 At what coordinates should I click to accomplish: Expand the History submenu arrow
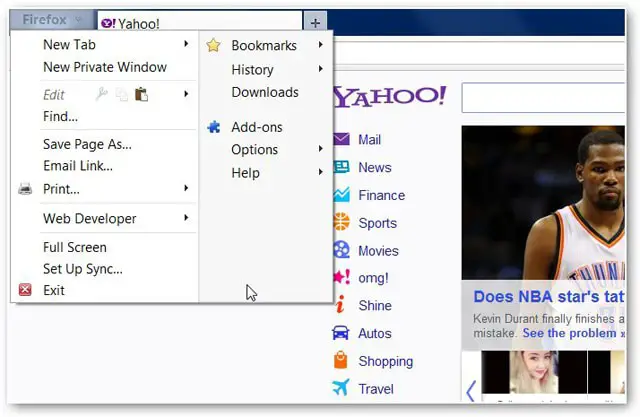click(321, 69)
